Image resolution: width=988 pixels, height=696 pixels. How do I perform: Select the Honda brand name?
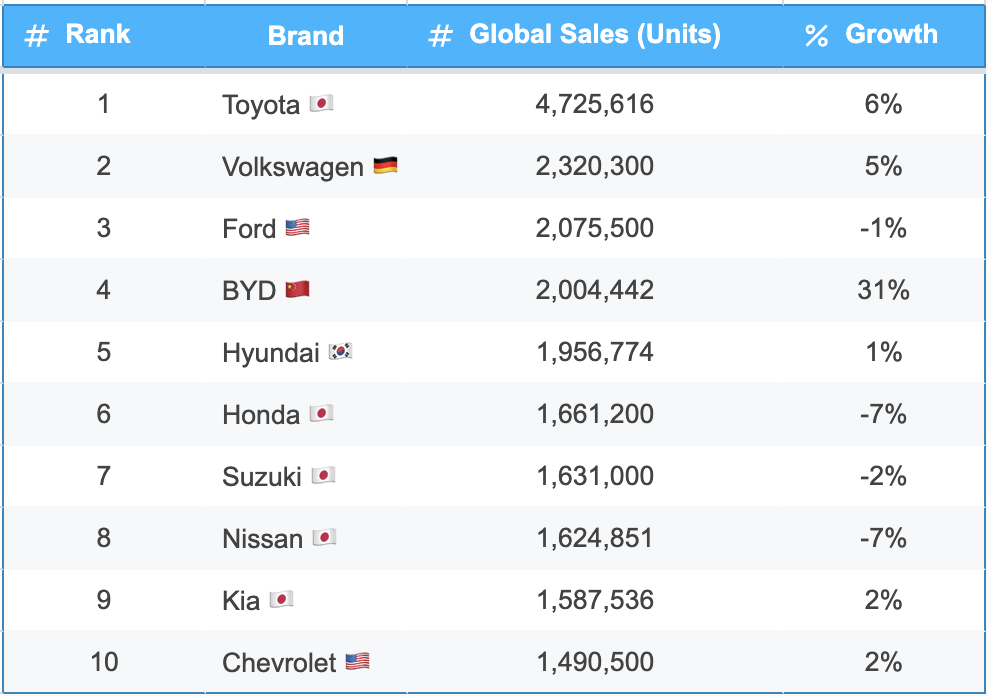coord(261,414)
